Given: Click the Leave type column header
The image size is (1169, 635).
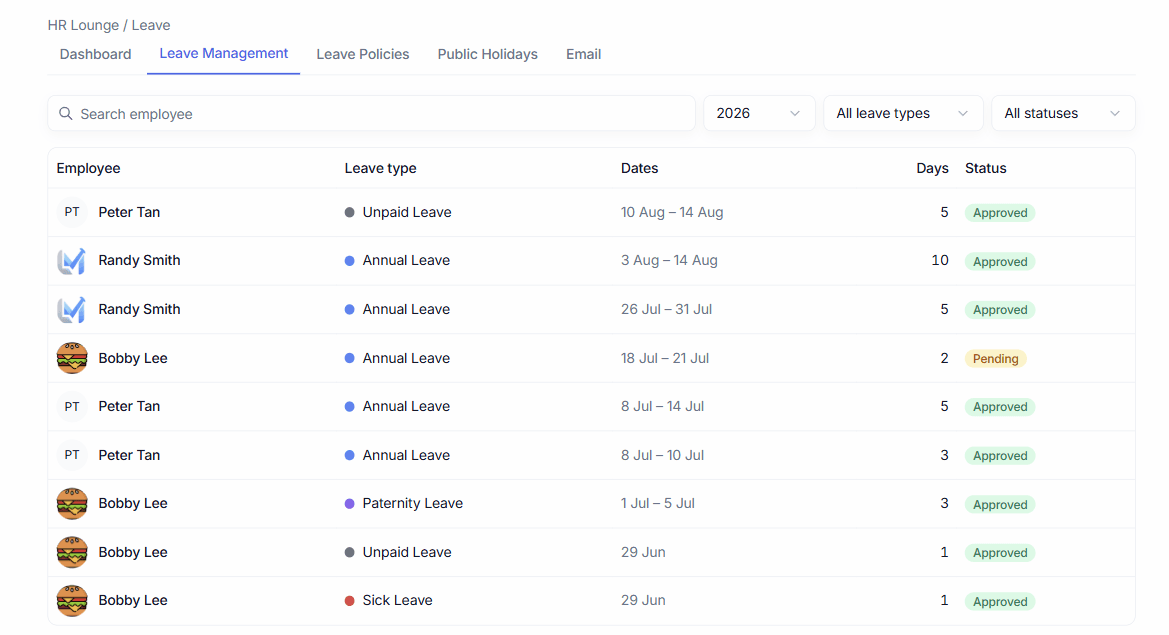Looking at the screenshot, I should 380,168.
